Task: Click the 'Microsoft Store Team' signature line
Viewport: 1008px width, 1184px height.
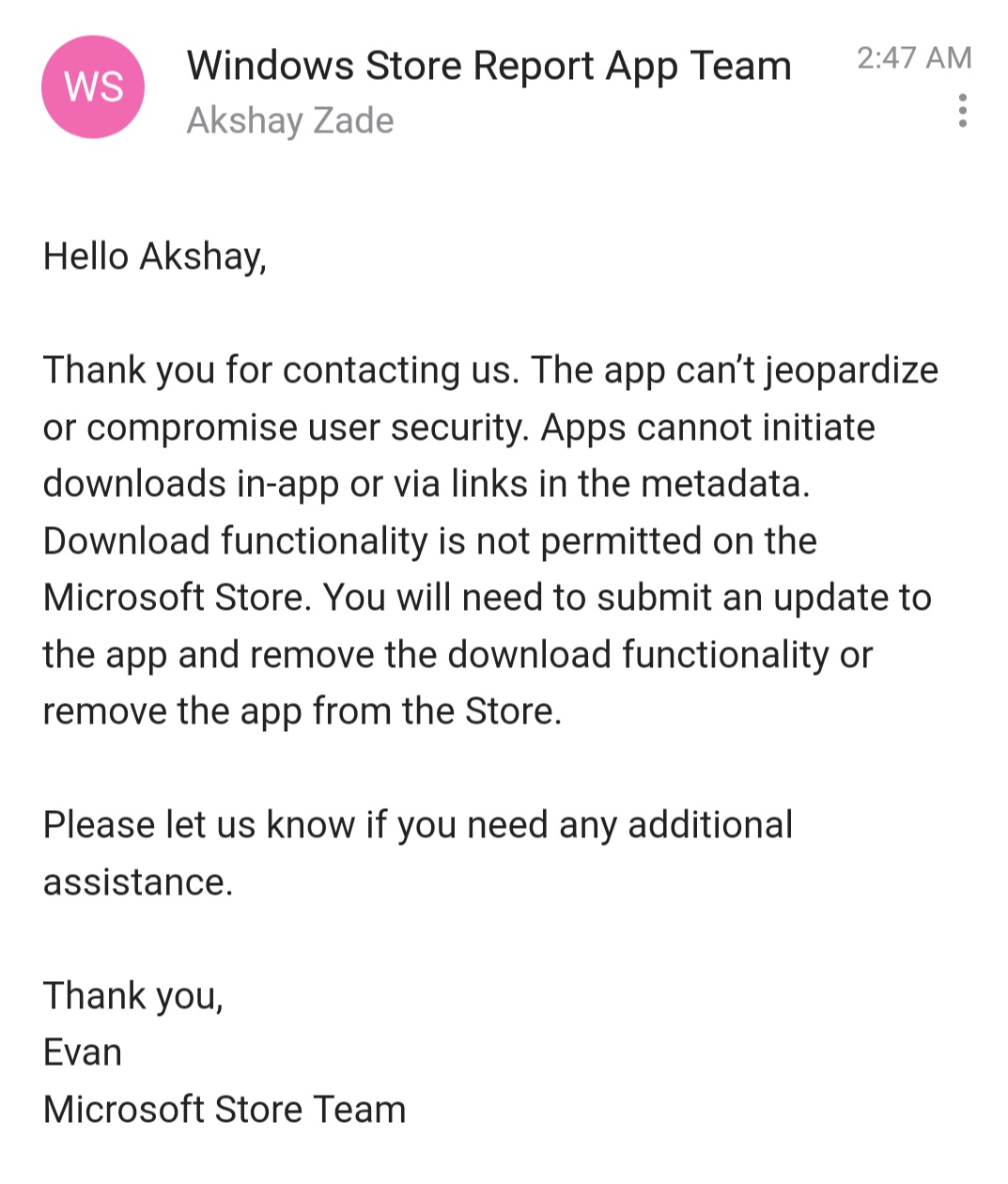Action: pyautogui.click(x=225, y=1110)
